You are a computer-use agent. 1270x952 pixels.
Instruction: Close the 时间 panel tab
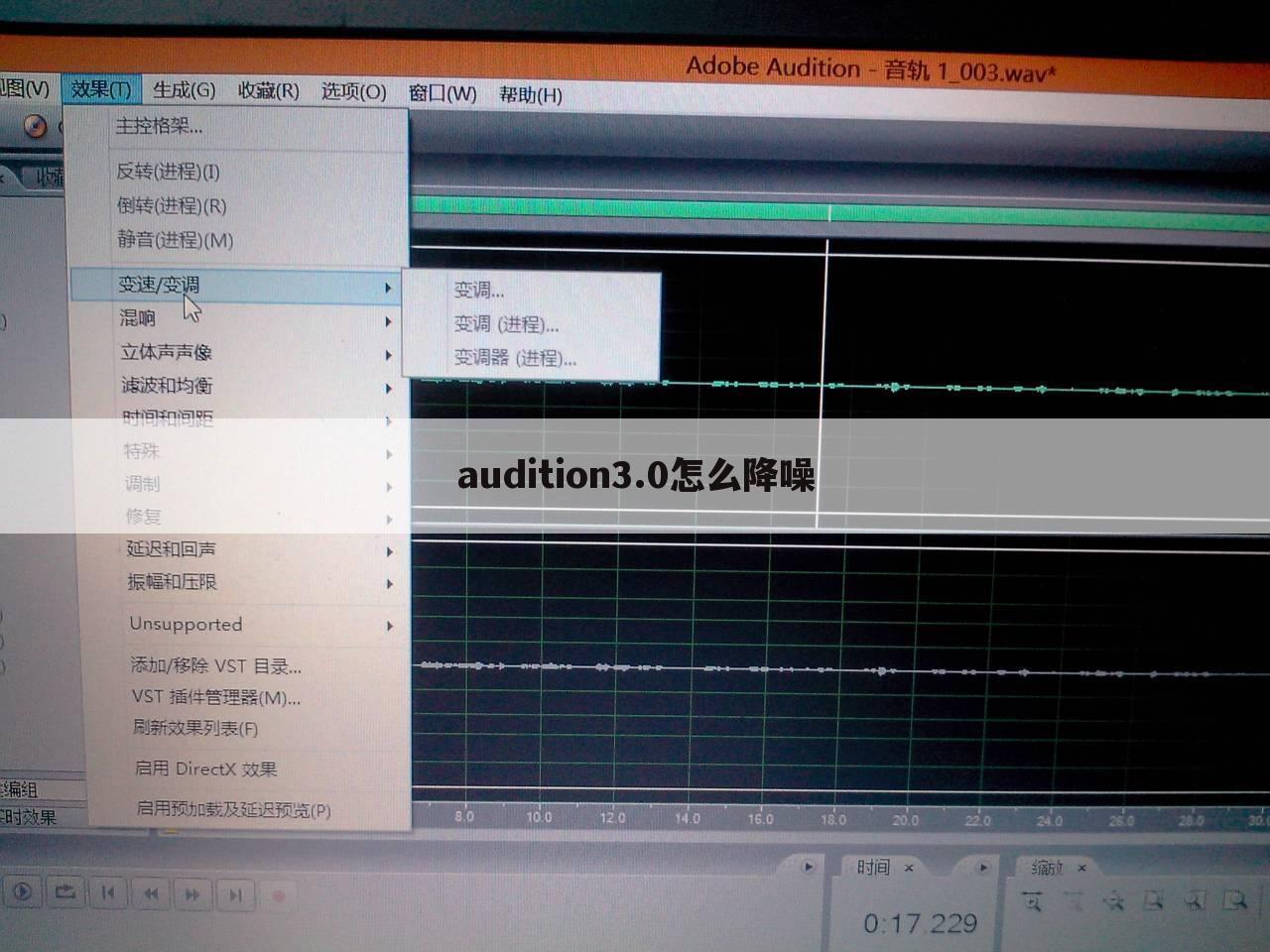click(x=909, y=868)
